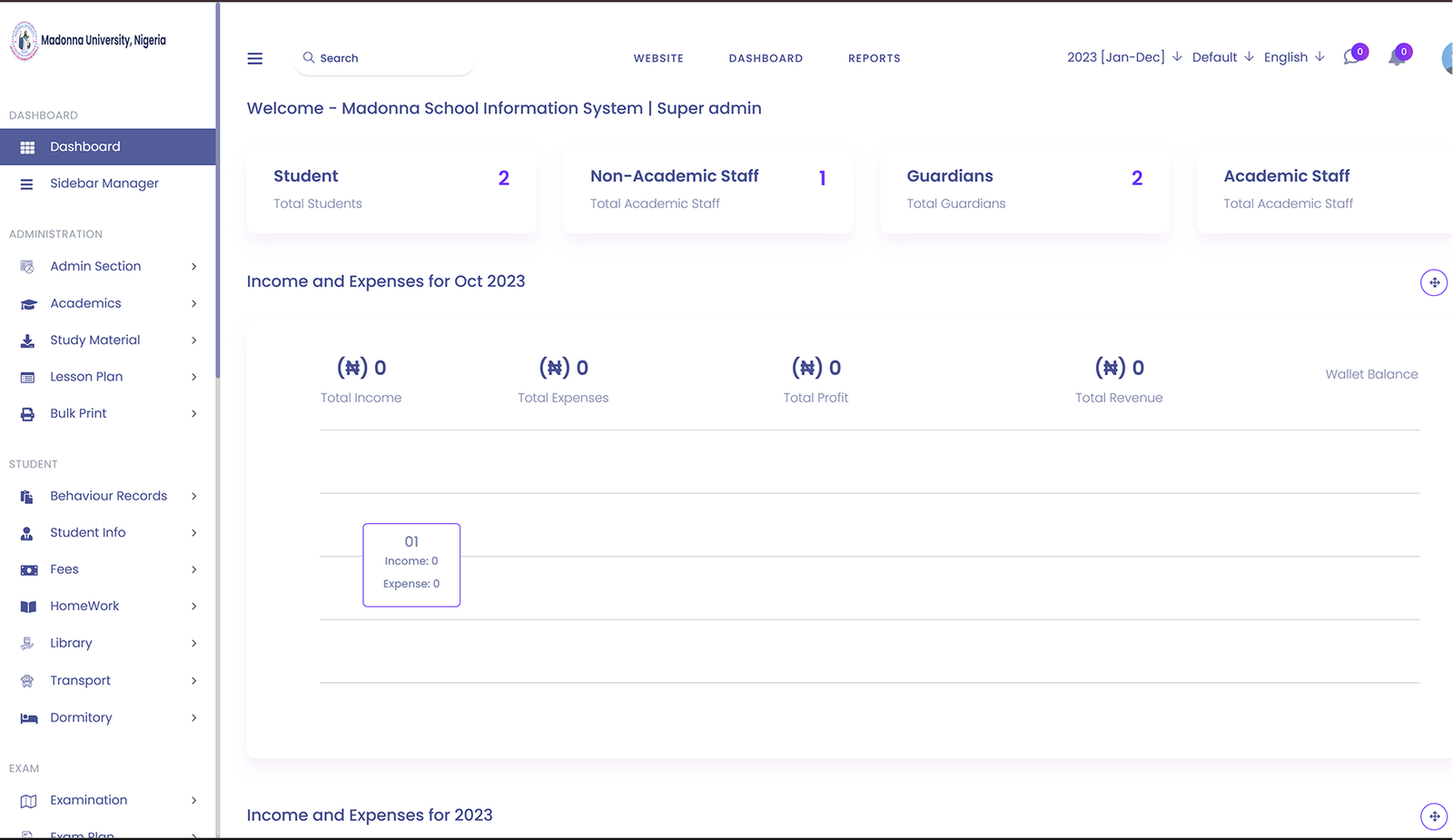Open the Academics section
Screen dimensions: 1453x840
pos(85,303)
